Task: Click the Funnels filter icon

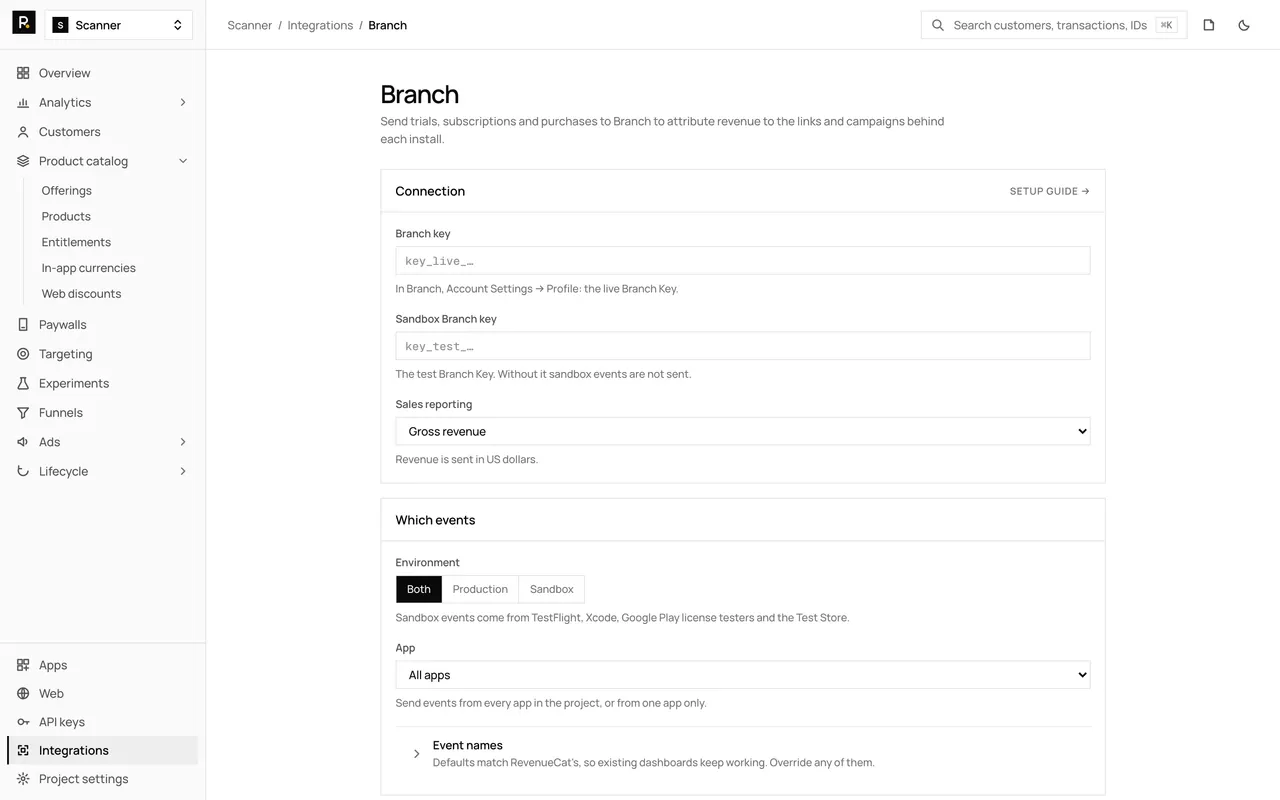Action: (x=23, y=413)
